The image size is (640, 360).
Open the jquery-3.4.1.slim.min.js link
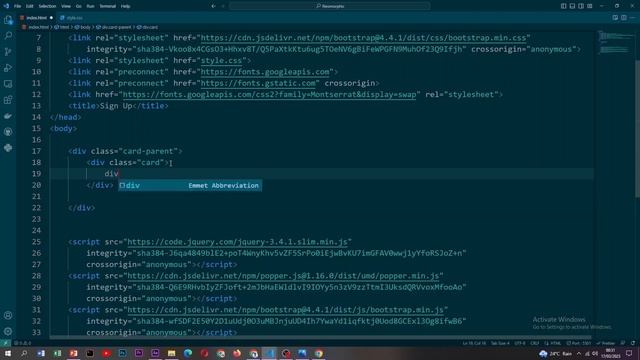[x=237, y=242]
